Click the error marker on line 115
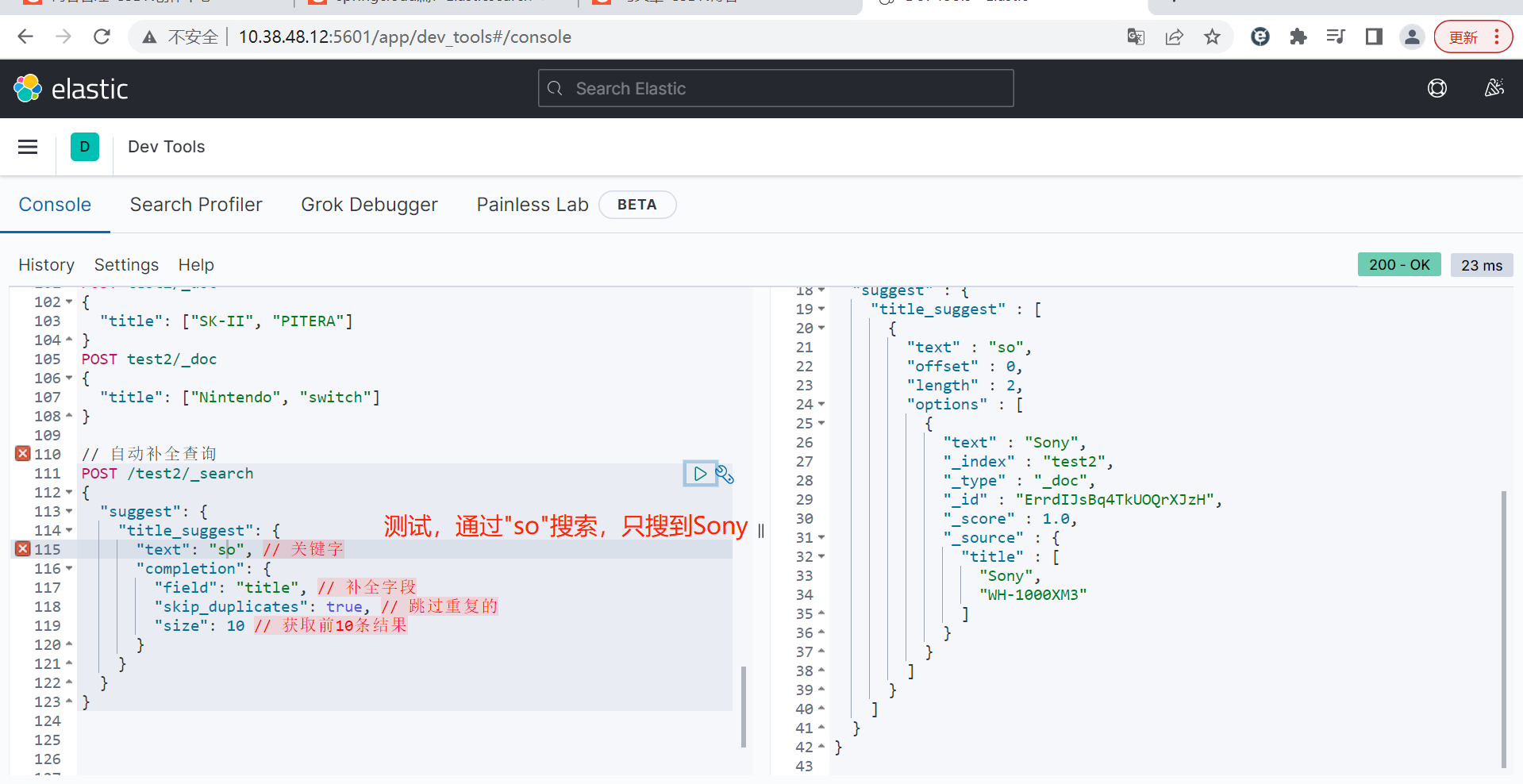 click(22, 548)
